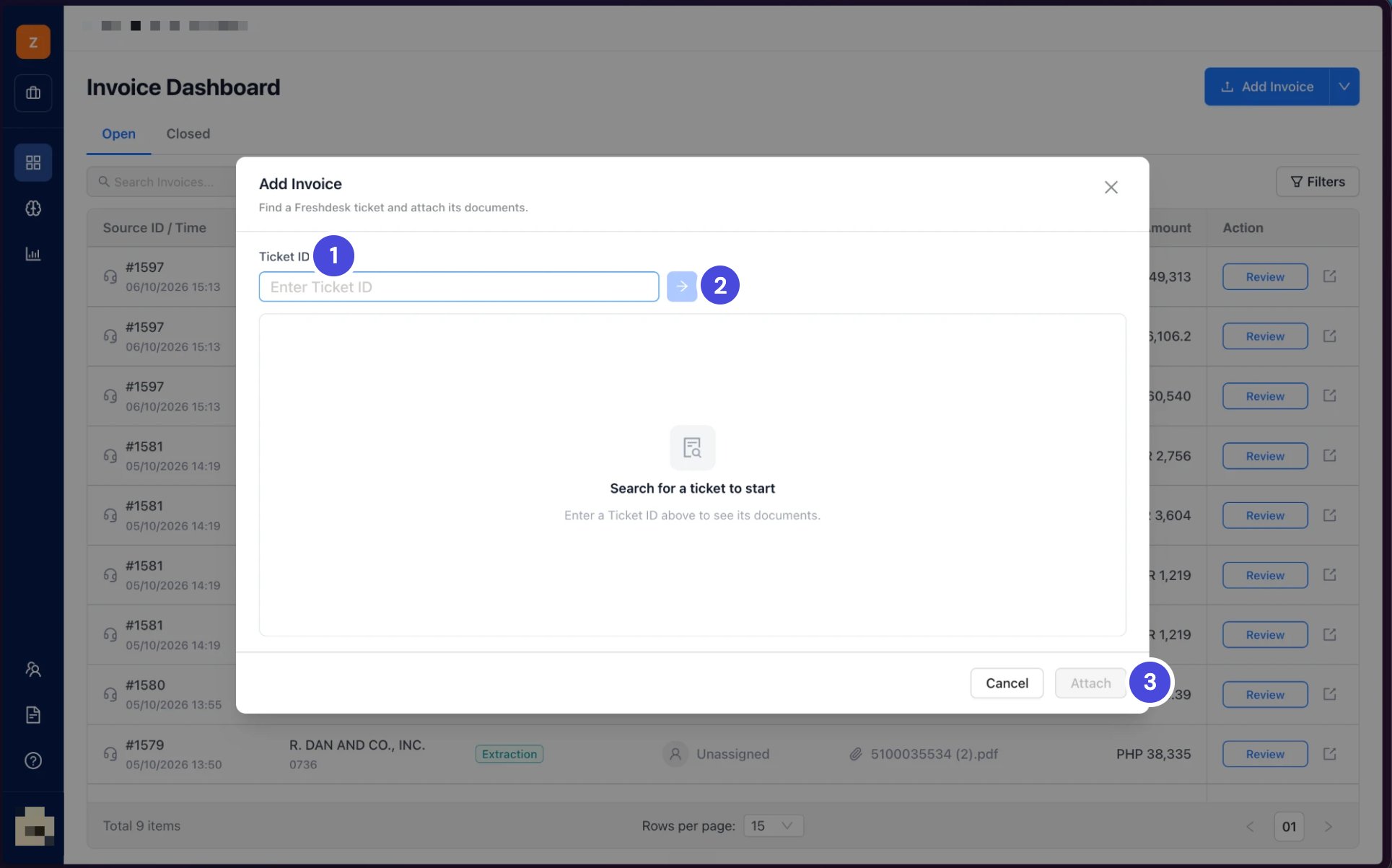Review the invoice with amount 2,756
Image resolution: width=1392 pixels, height=868 pixels.
(1265, 456)
